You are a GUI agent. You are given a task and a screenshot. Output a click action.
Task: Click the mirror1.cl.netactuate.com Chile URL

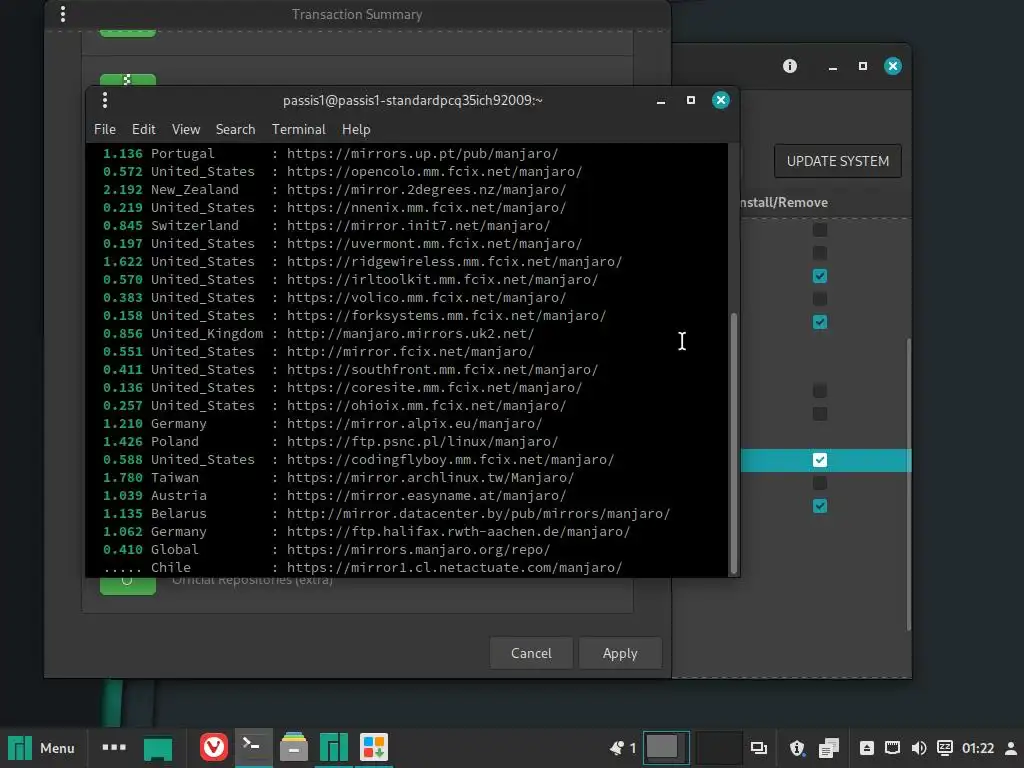(454, 568)
